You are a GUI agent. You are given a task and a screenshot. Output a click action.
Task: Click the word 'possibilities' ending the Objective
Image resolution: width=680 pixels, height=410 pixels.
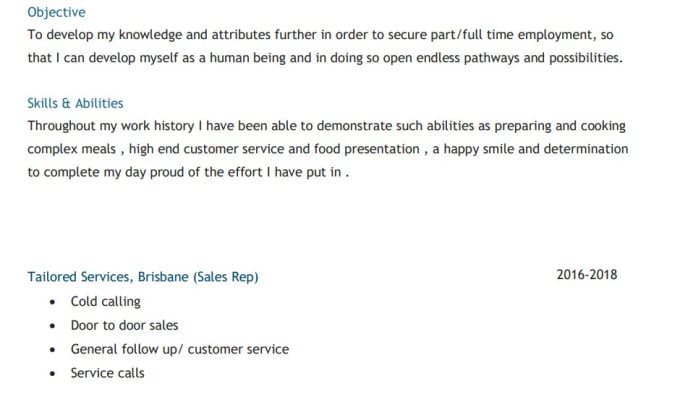[x=584, y=58]
